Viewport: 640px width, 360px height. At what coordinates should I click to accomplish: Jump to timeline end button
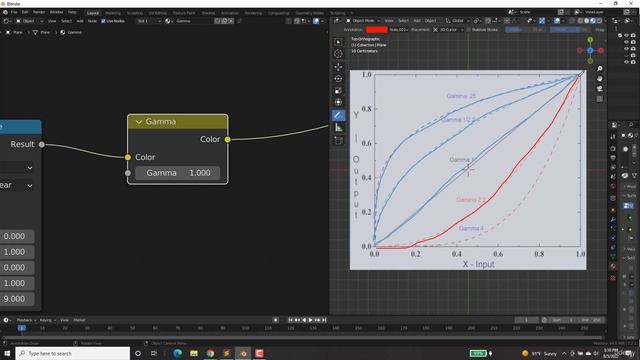(x=324, y=320)
